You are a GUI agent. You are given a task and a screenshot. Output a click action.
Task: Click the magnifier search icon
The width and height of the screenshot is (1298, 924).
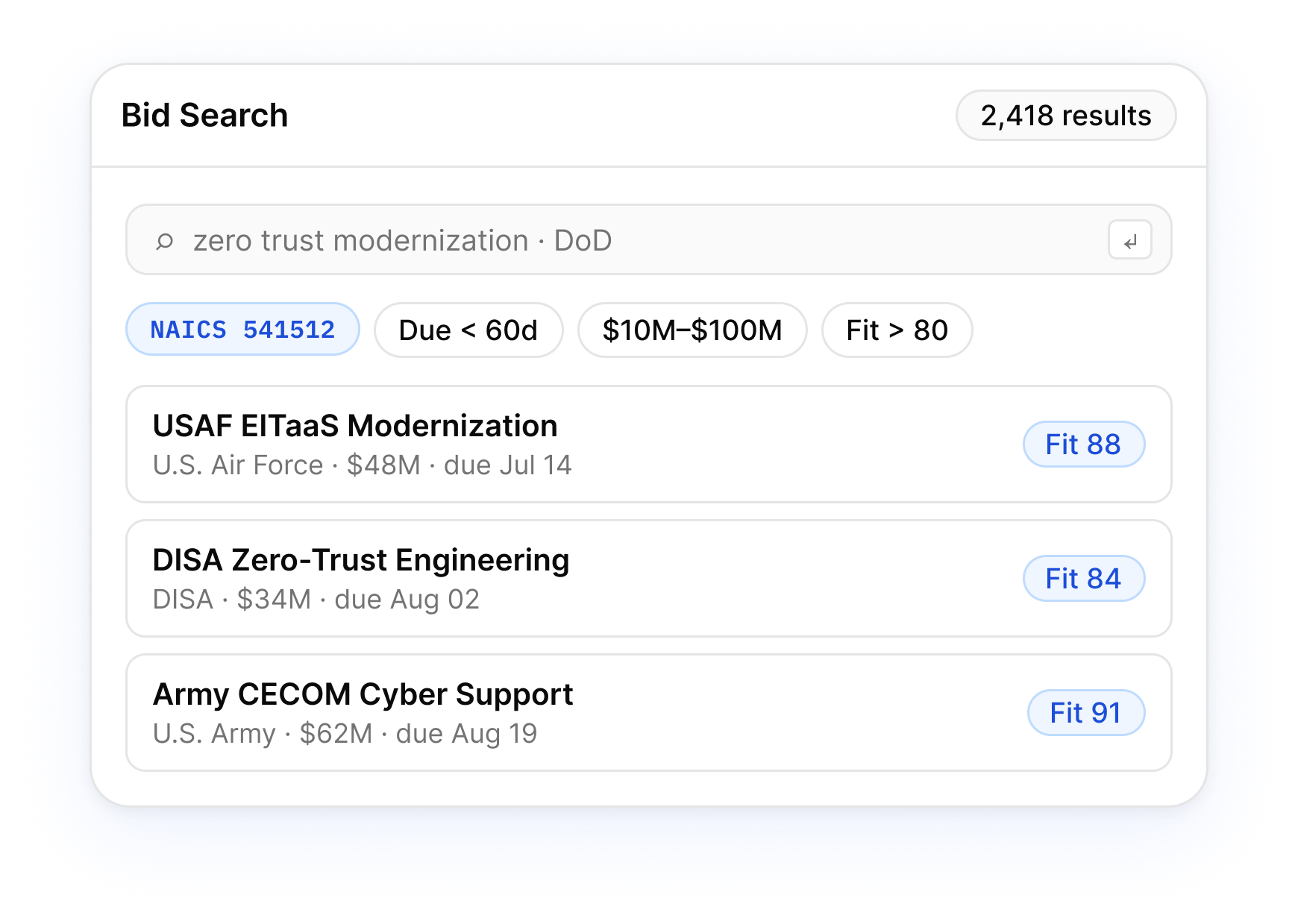click(x=164, y=241)
